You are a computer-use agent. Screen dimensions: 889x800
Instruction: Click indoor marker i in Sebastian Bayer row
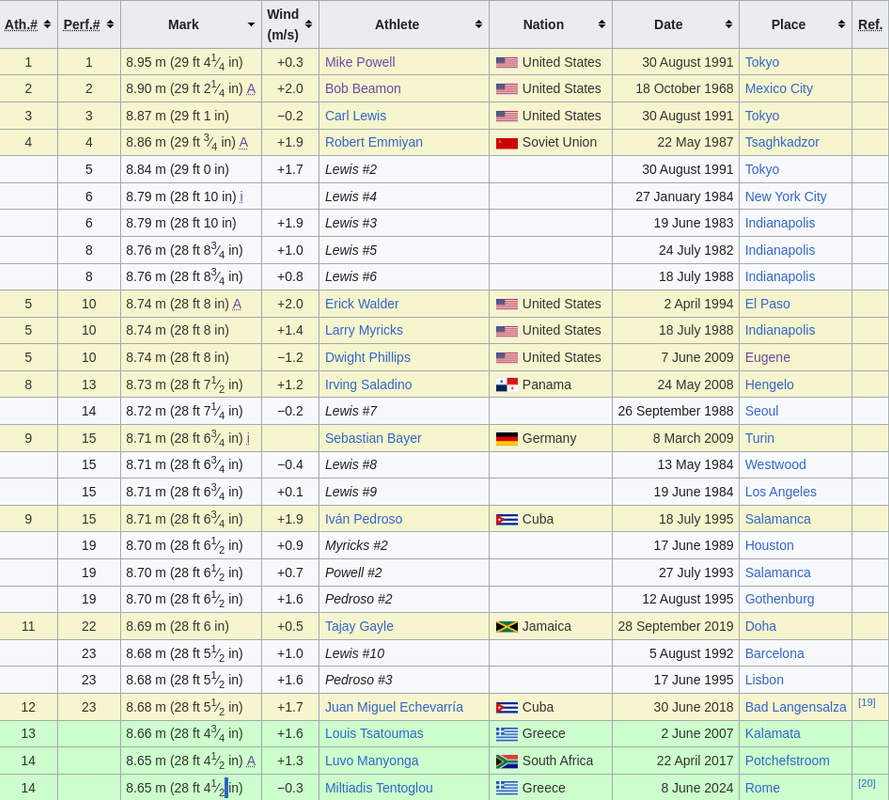(248, 438)
